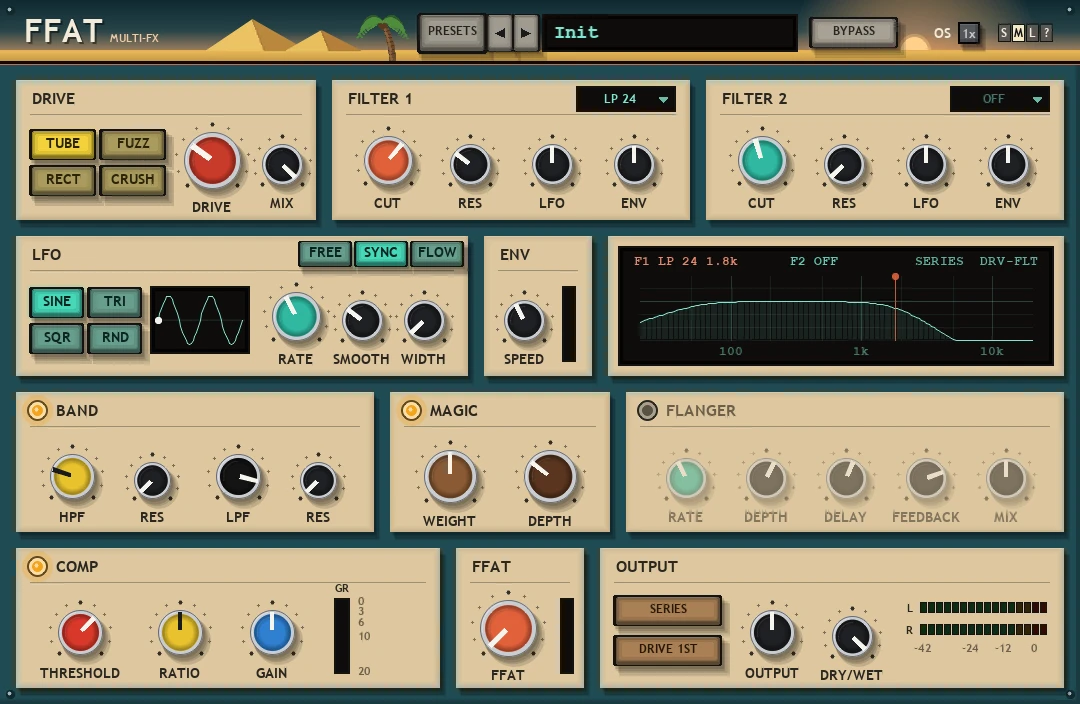Click the OUTPUT level knob
This screenshot has width=1080, height=704.
pos(772,632)
